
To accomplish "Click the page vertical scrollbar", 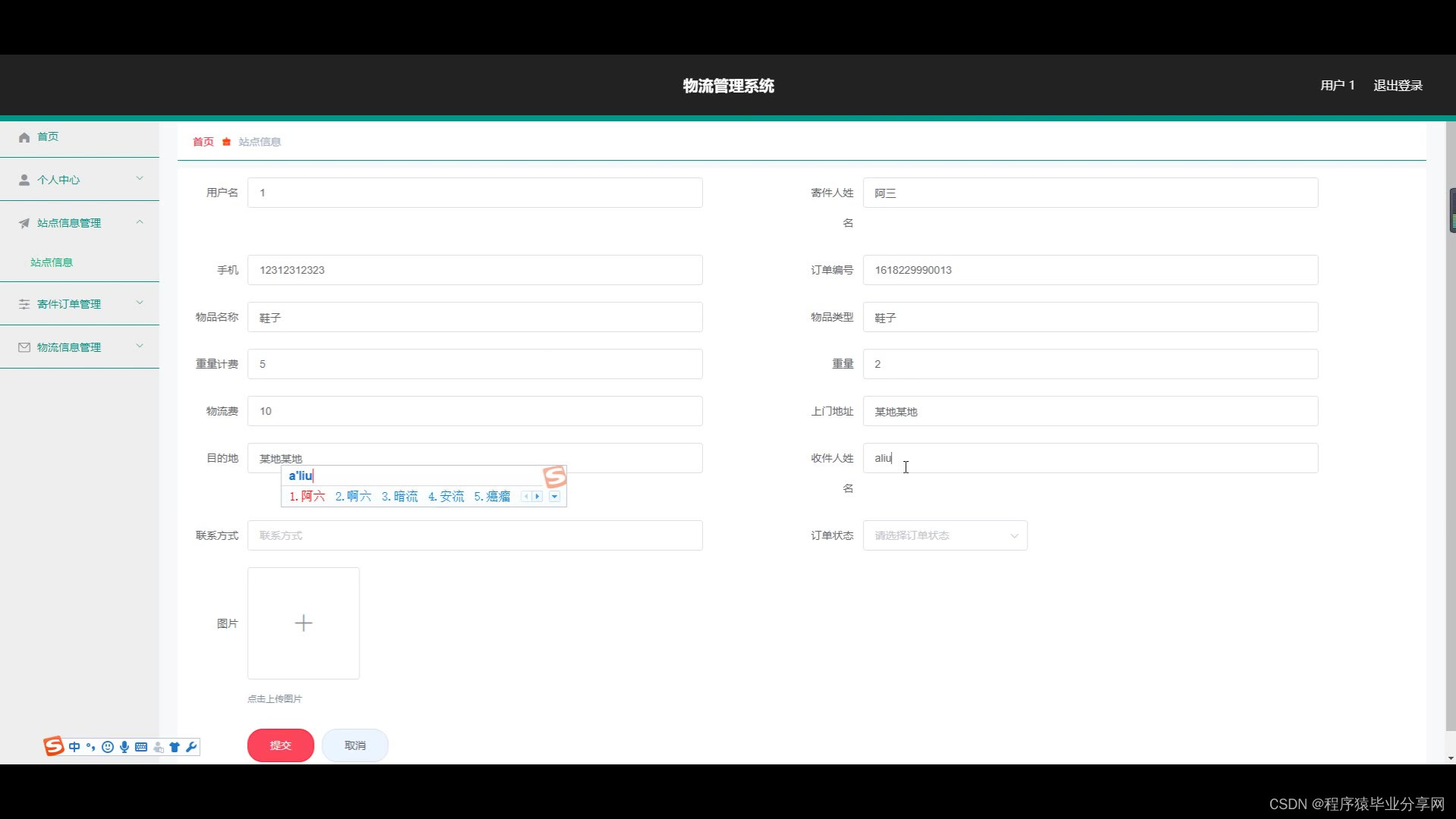I will 1451,455.
